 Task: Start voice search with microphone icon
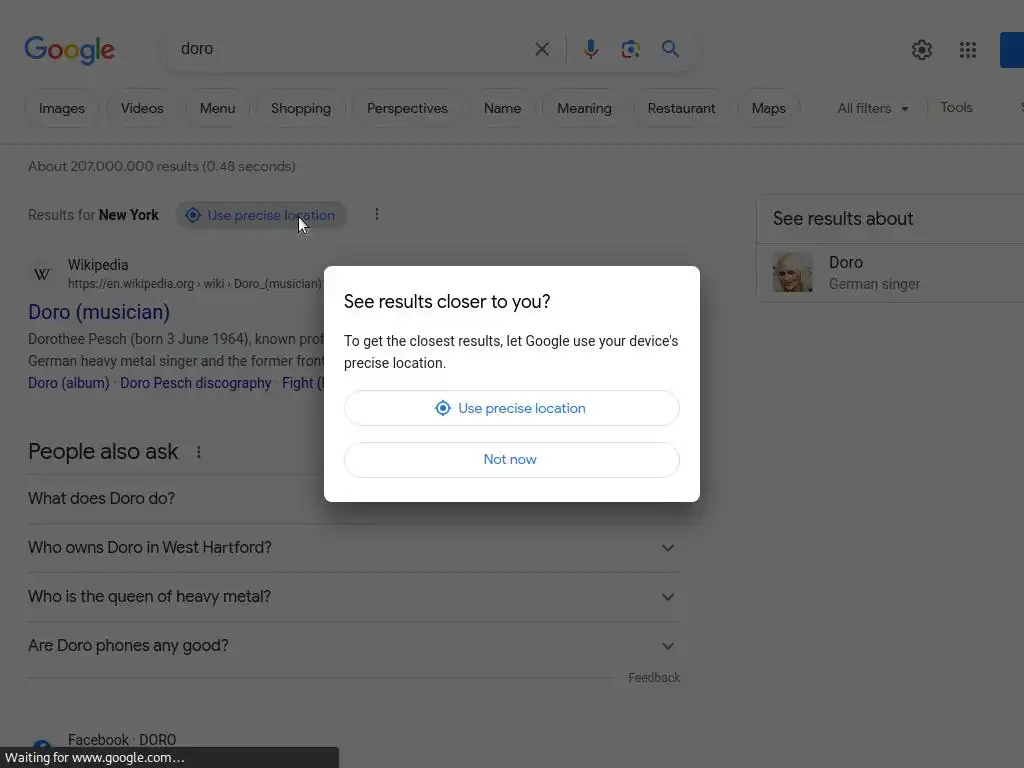coord(590,49)
